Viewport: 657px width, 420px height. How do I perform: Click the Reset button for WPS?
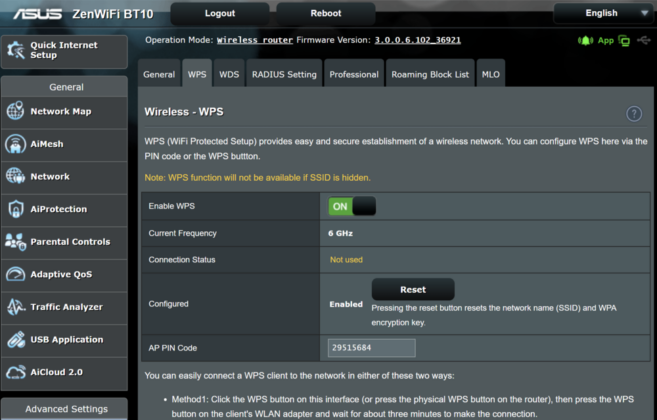coord(413,289)
